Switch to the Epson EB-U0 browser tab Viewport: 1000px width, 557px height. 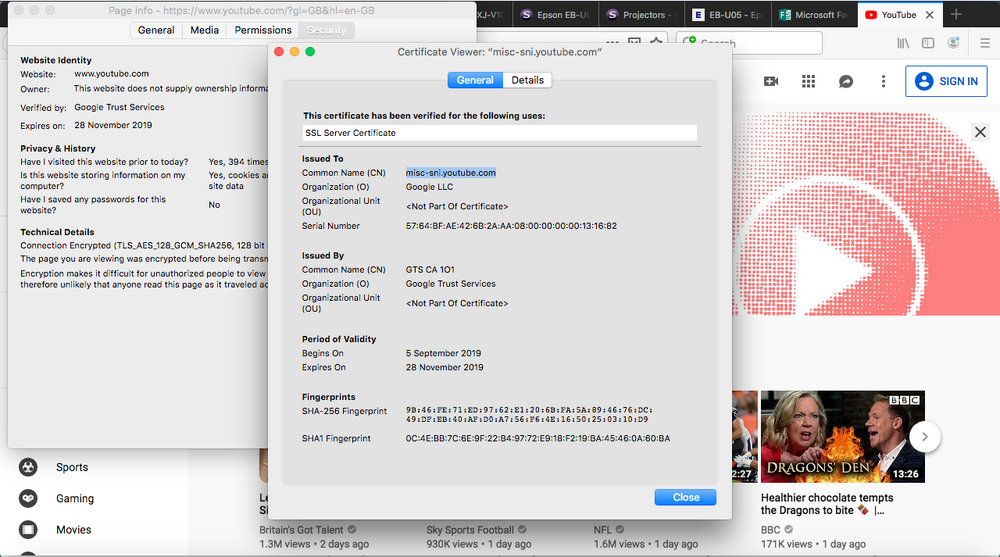(555, 15)
